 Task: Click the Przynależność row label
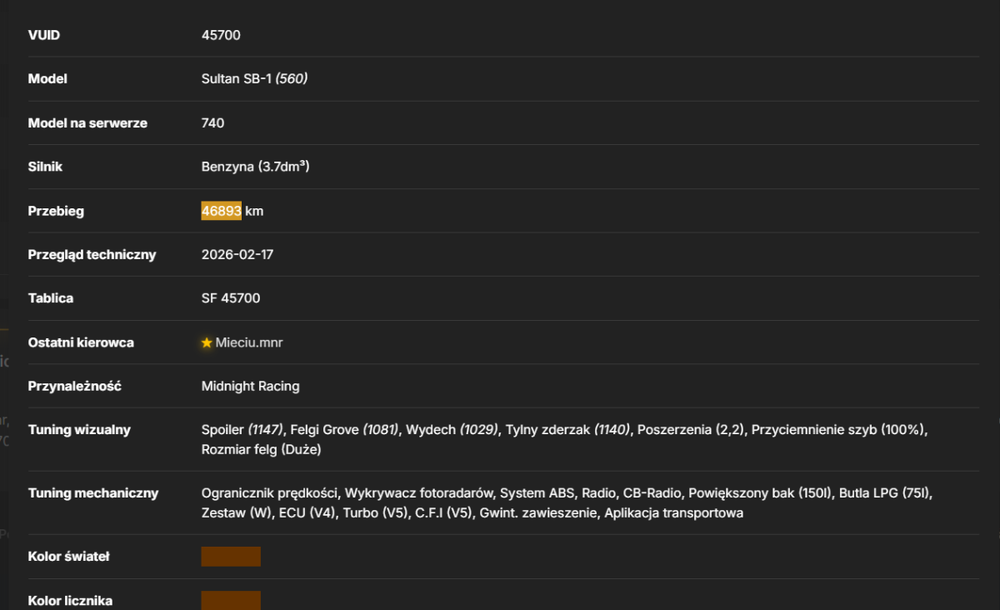74,386
